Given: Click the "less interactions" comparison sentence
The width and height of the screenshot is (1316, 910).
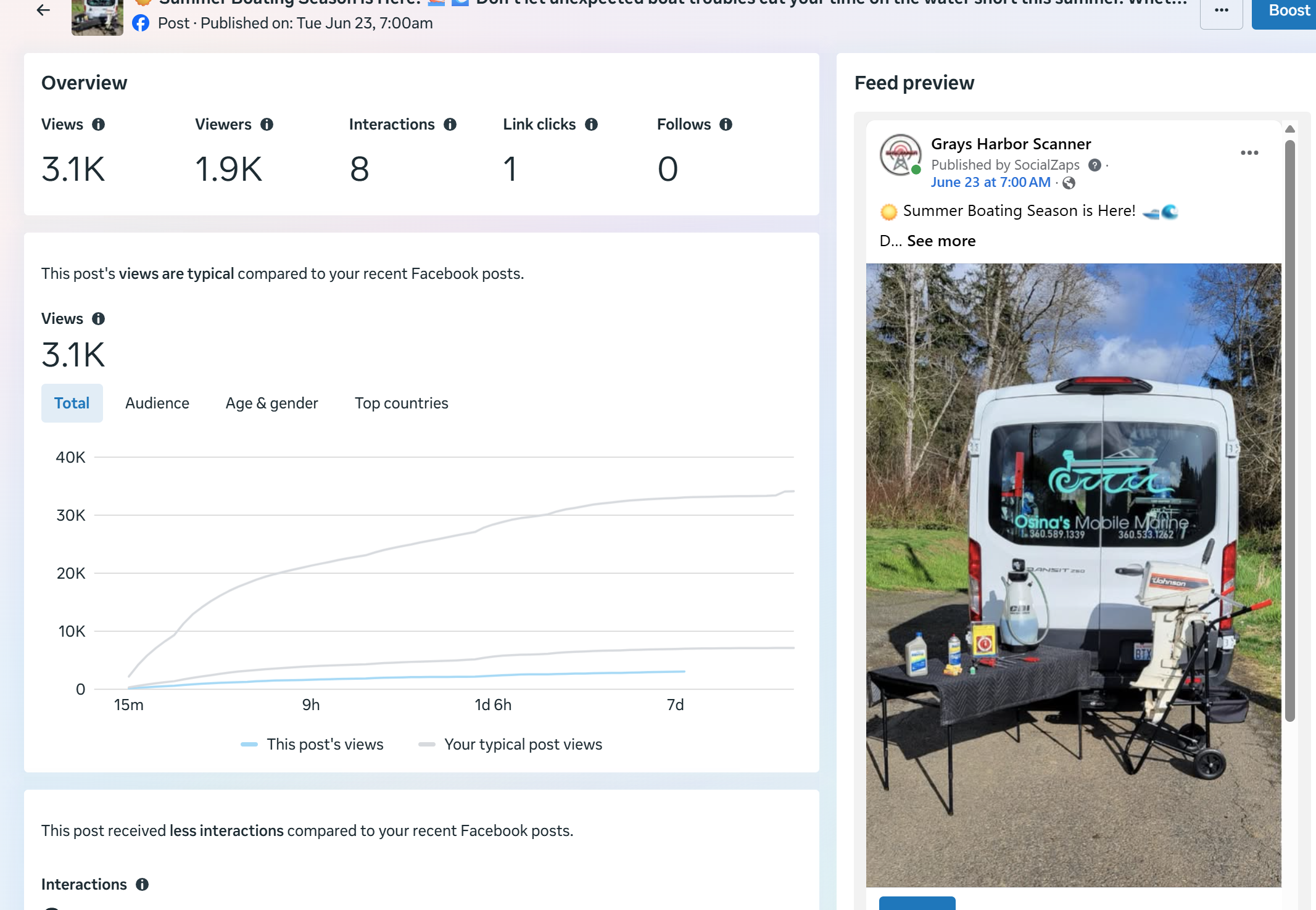Looking at the screenshot, I should [x=307, y=830].
